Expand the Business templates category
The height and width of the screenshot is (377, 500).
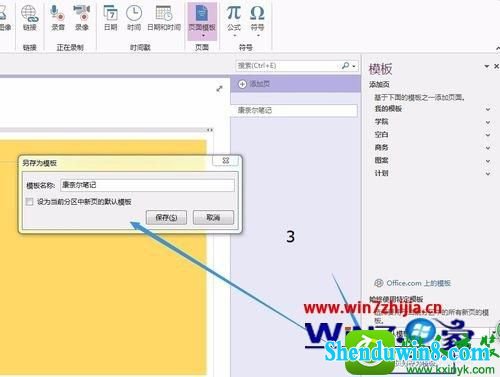488,148
